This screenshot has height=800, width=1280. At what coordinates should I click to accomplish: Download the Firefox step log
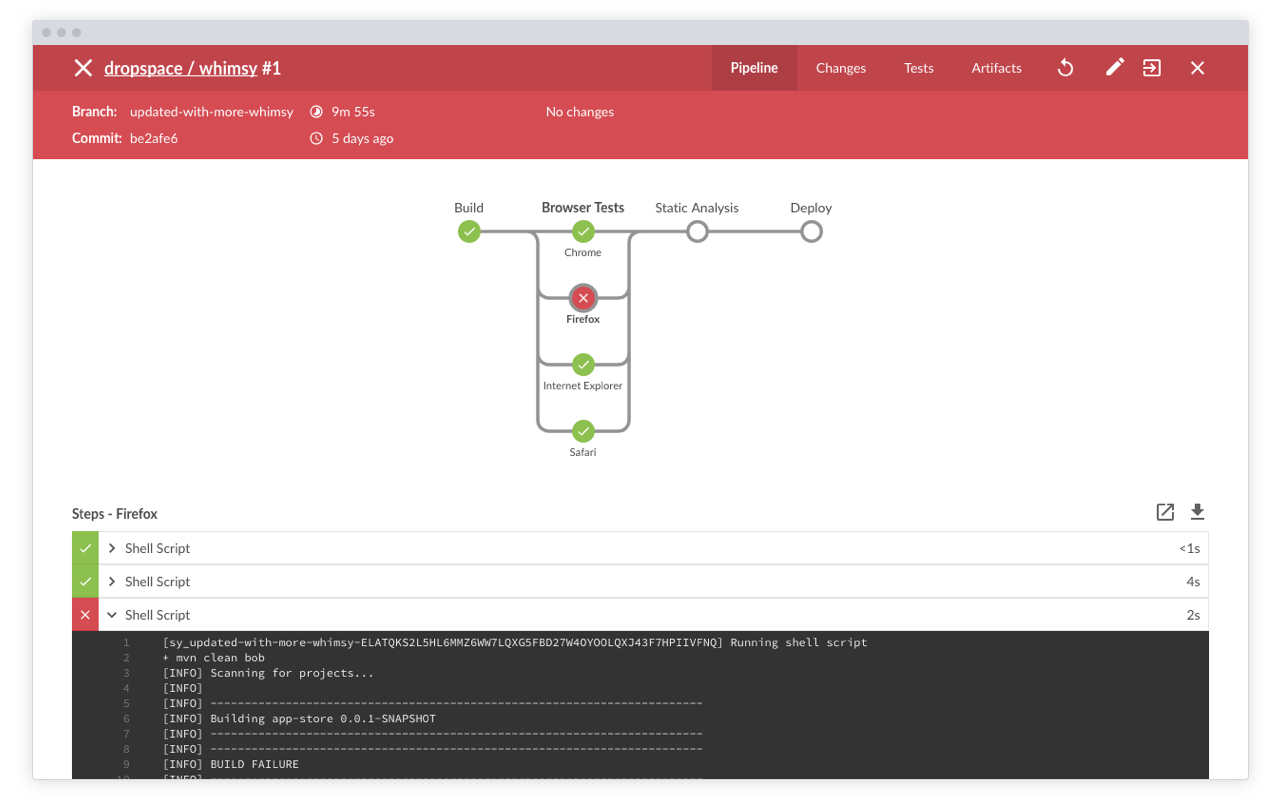coord(1197,511)
